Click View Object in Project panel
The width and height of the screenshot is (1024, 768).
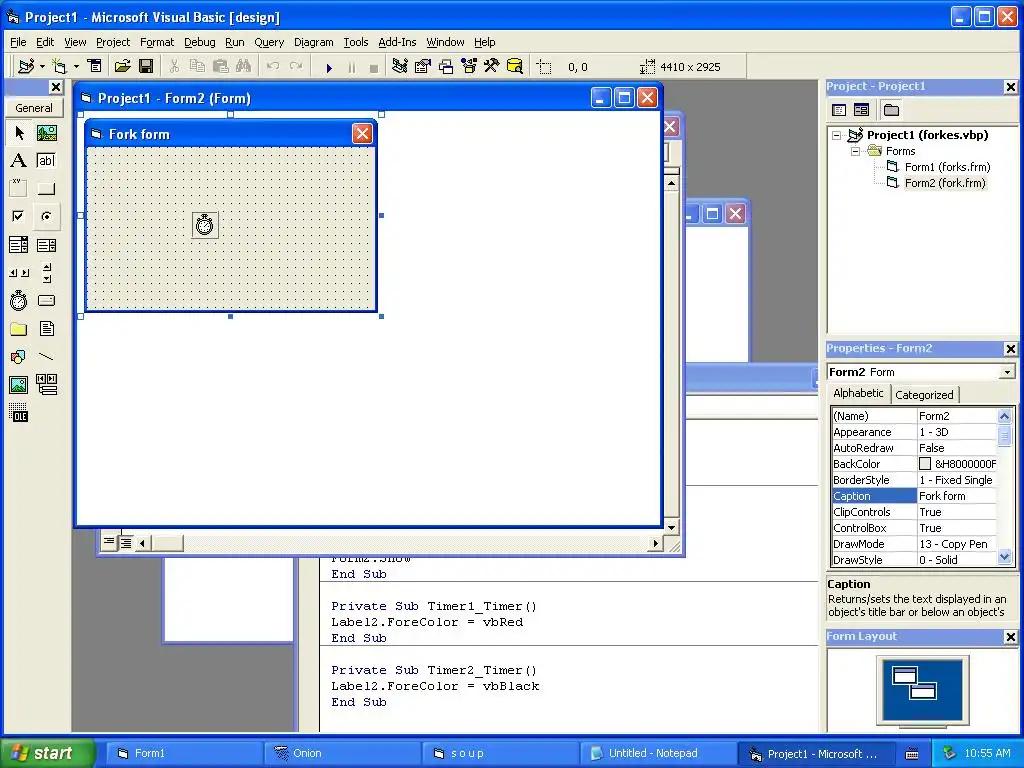coord(861,110)
